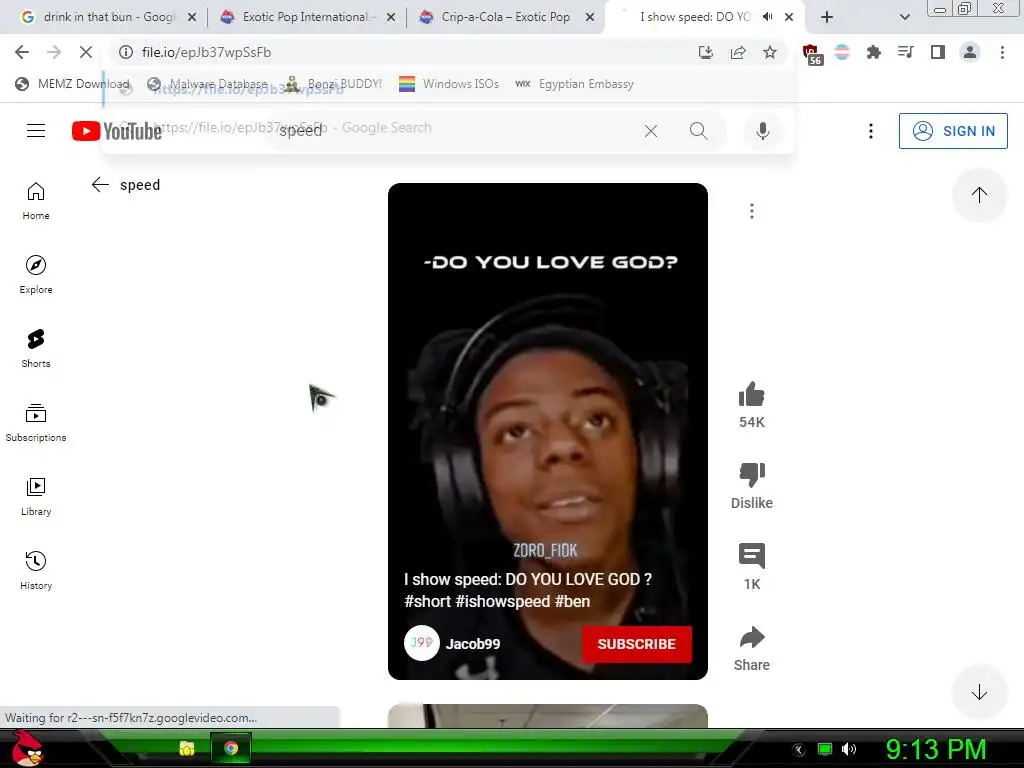Open the second short thumbnail below
The width and height of the screenshot is (1024, 768).
coord(547,716)
